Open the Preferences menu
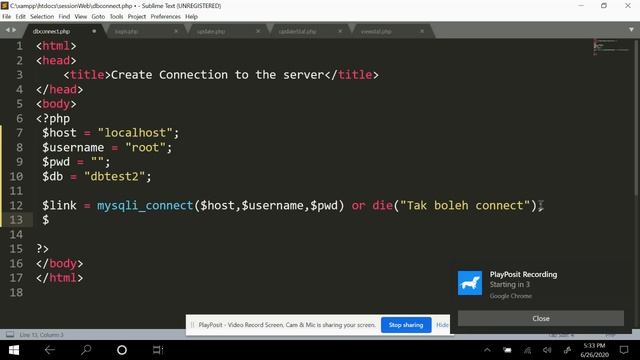Screen dimensions: 640x360 pos(165,17)
